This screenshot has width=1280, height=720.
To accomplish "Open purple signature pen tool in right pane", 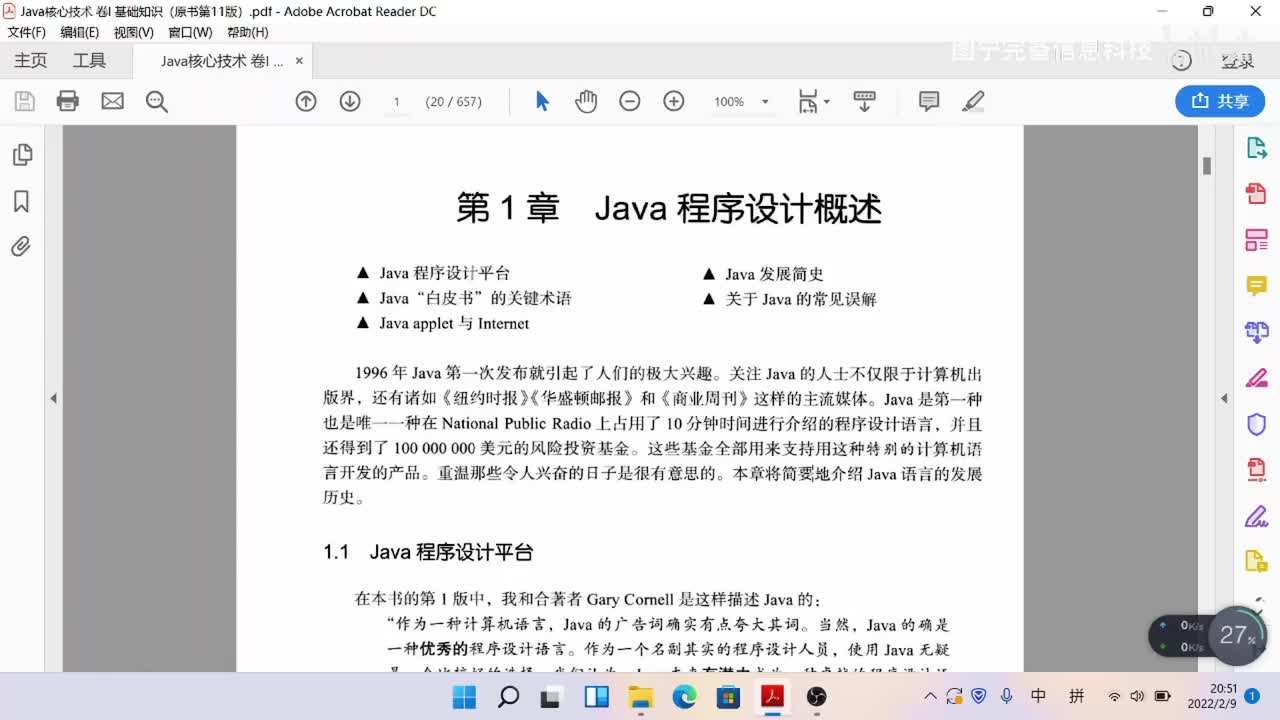I will pos(1257,517).
